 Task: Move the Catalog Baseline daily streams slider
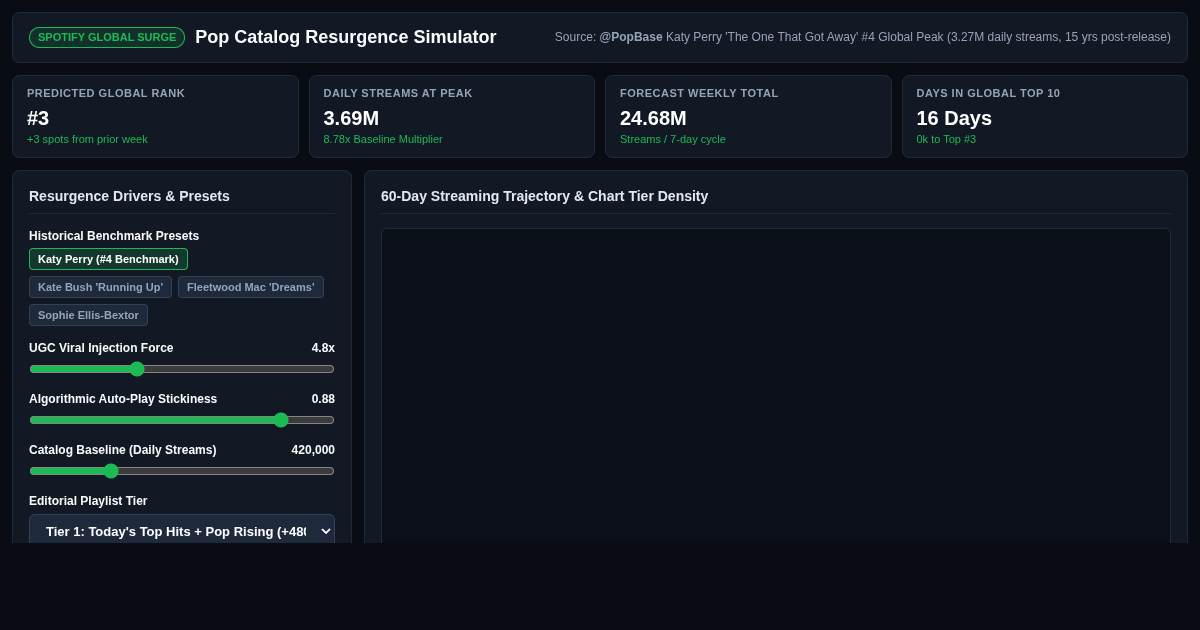pos(182,471)
